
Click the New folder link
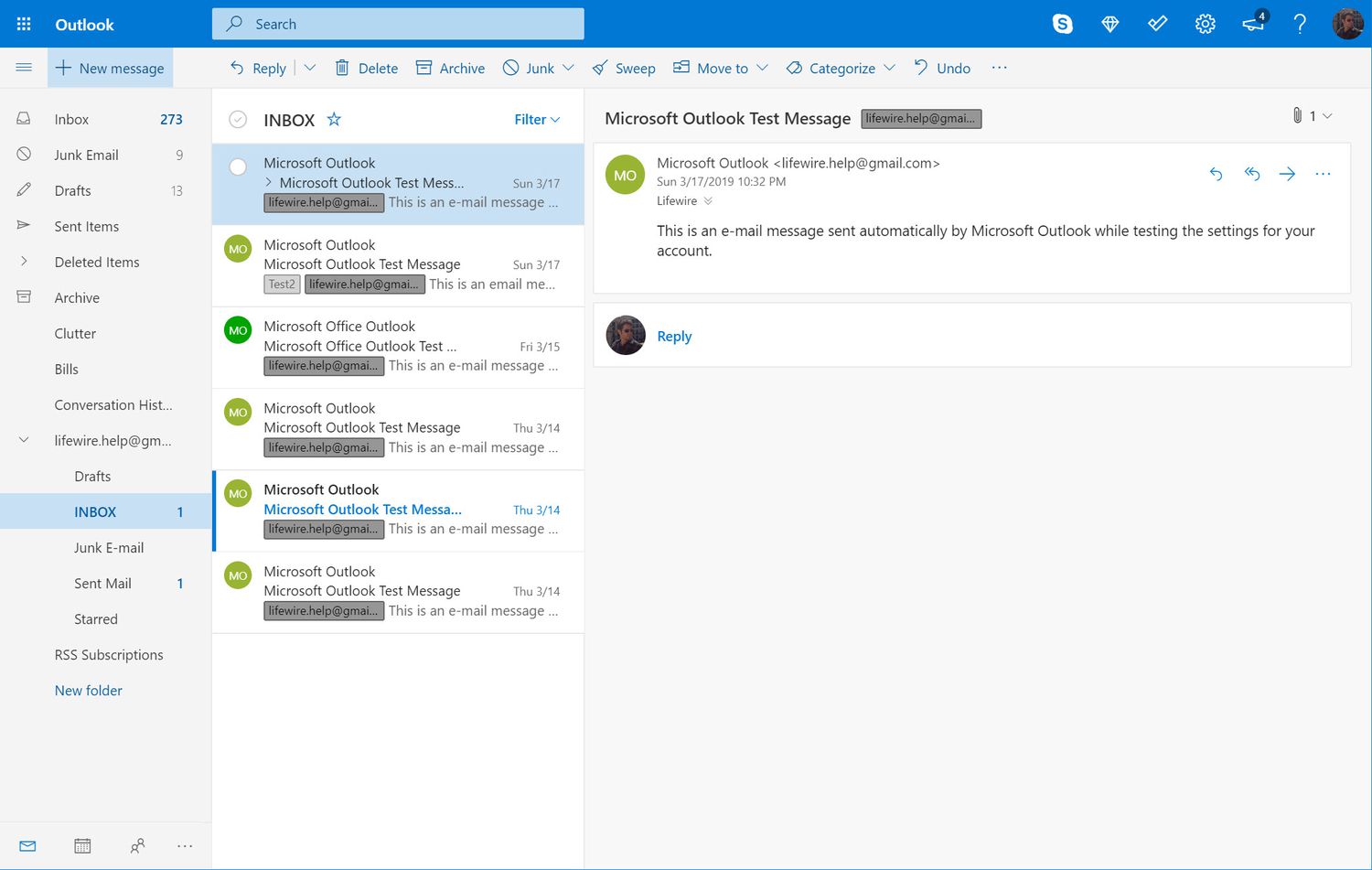(x=88, y=691)
